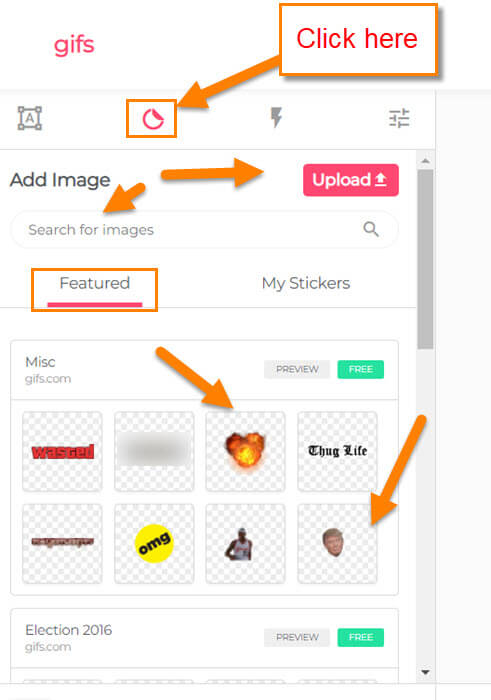
Task: Click the magnifier search icon
Action: [371, 229]
